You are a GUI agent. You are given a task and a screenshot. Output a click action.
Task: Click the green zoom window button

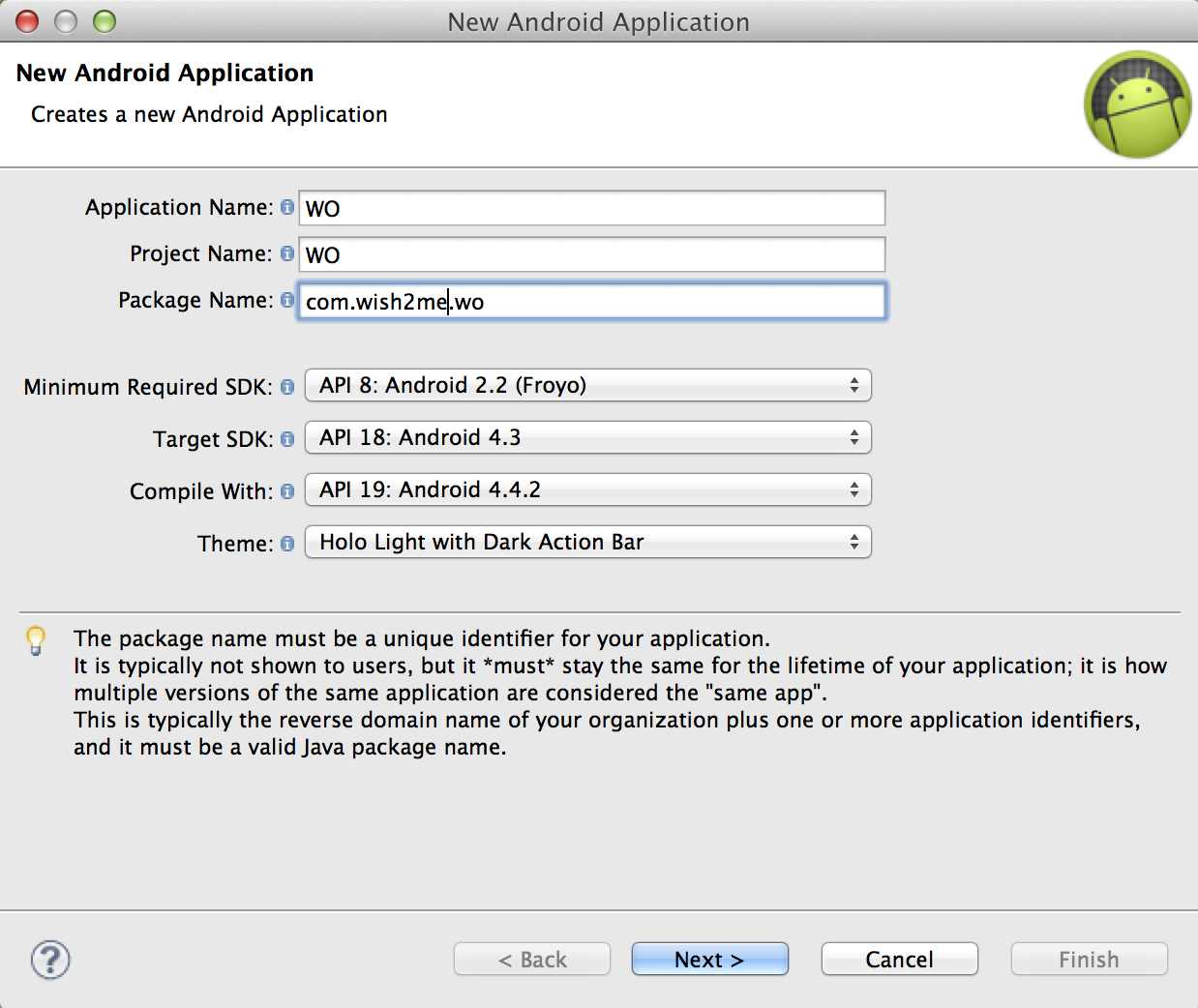coord(105,21)
